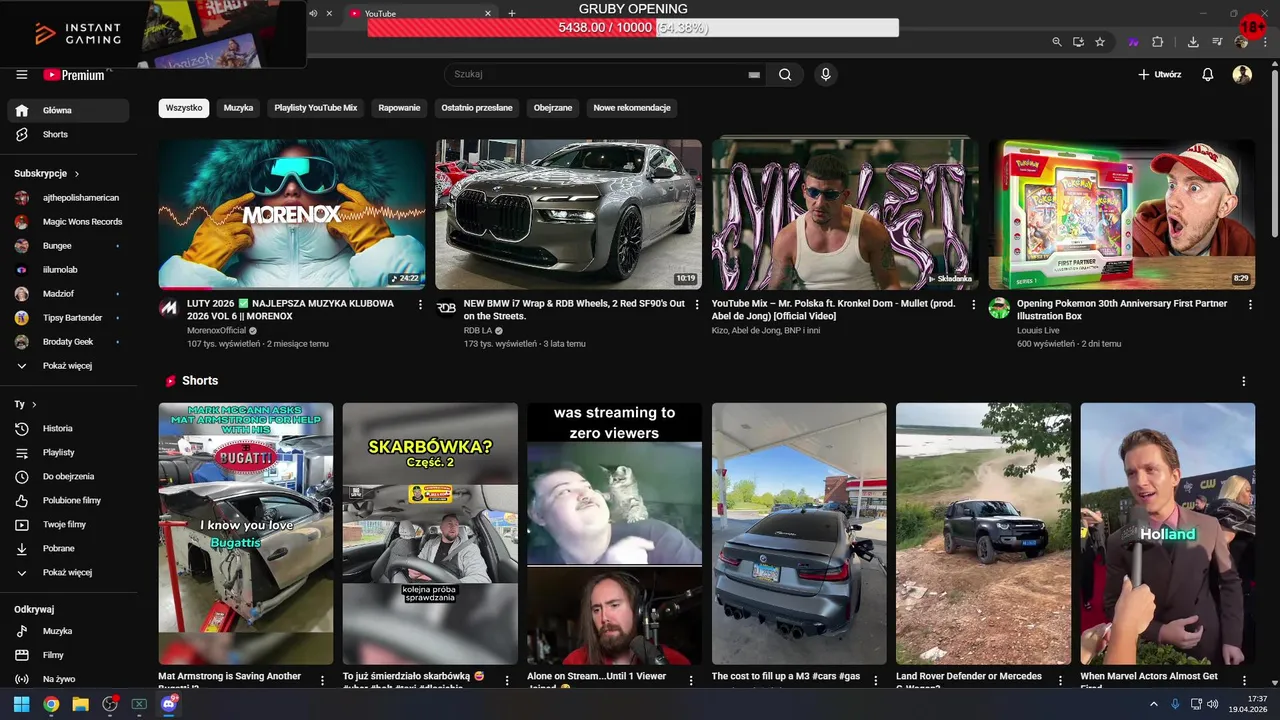Open the browser zoom magnifier icon

(x=1057, y=42)
